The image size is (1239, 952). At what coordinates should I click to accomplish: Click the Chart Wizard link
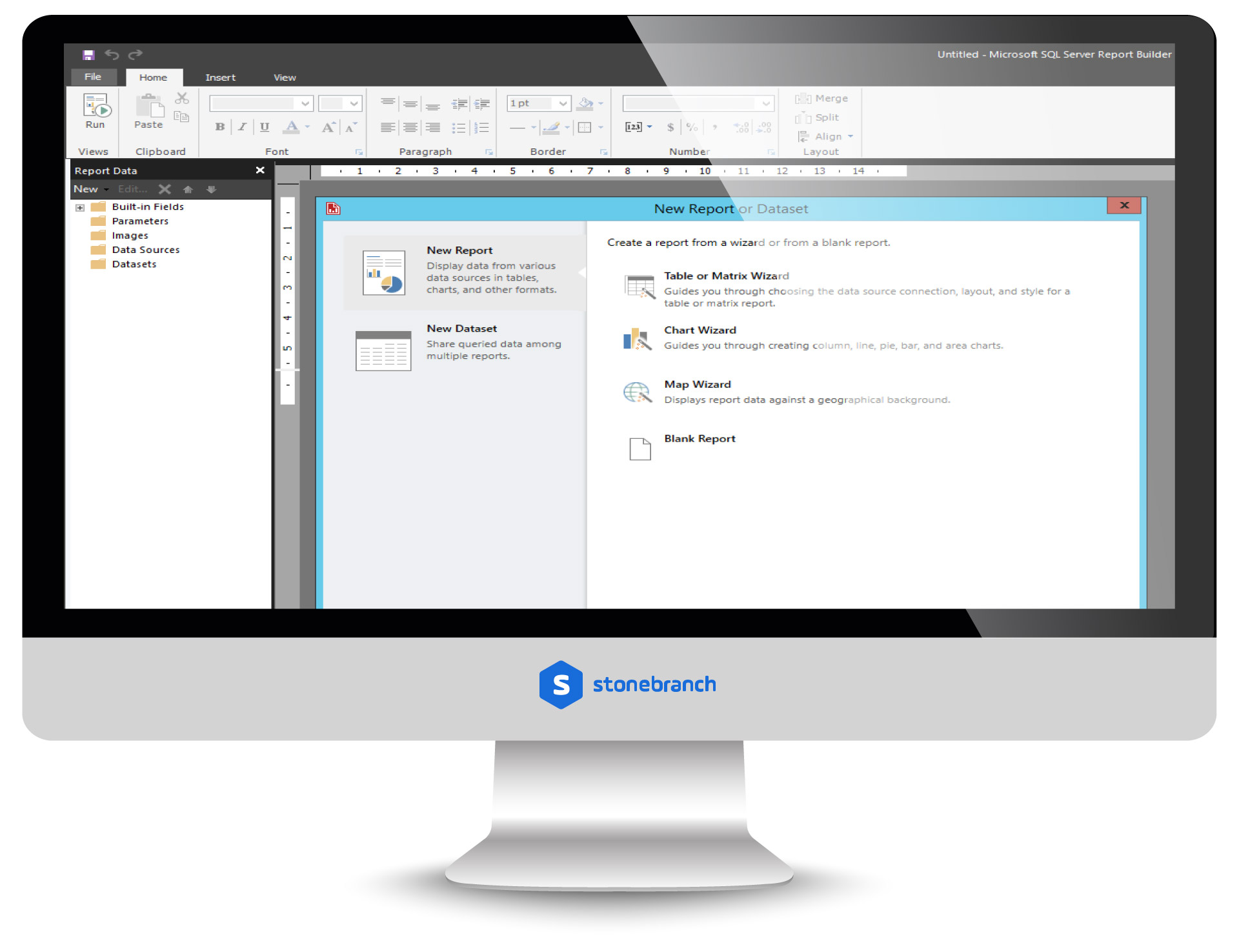(x=697, y=331)
